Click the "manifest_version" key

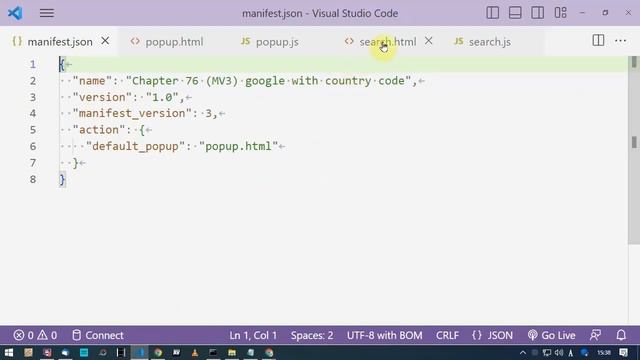[x=132, y=113]
